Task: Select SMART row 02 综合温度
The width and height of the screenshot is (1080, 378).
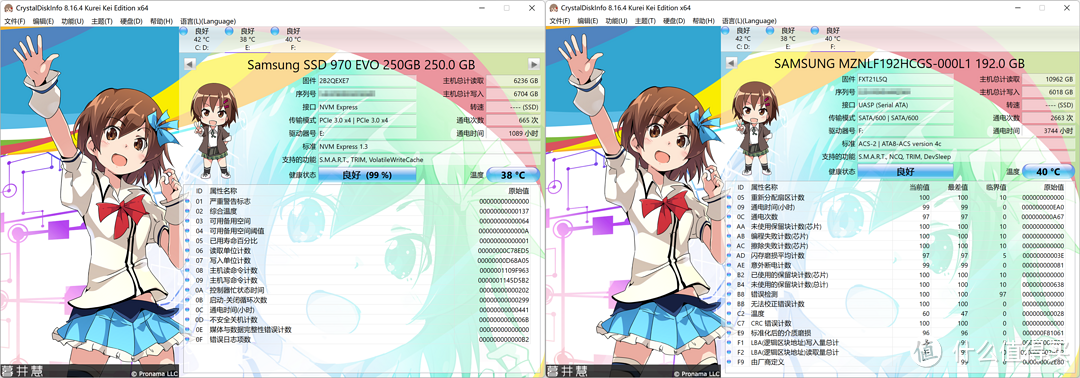Action: tap(361, 211)
